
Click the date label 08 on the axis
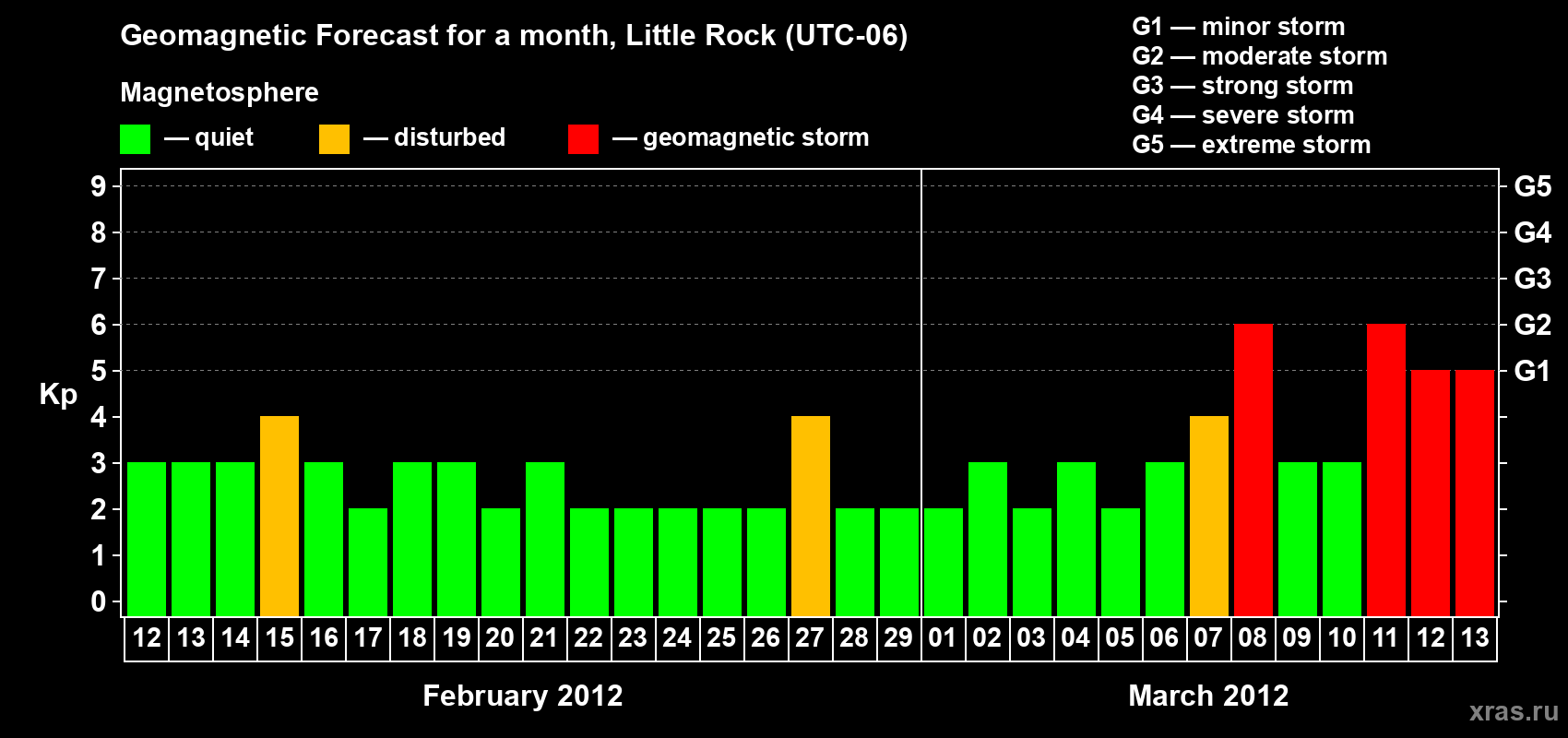pyautogui.click(x=1253, y=637)
